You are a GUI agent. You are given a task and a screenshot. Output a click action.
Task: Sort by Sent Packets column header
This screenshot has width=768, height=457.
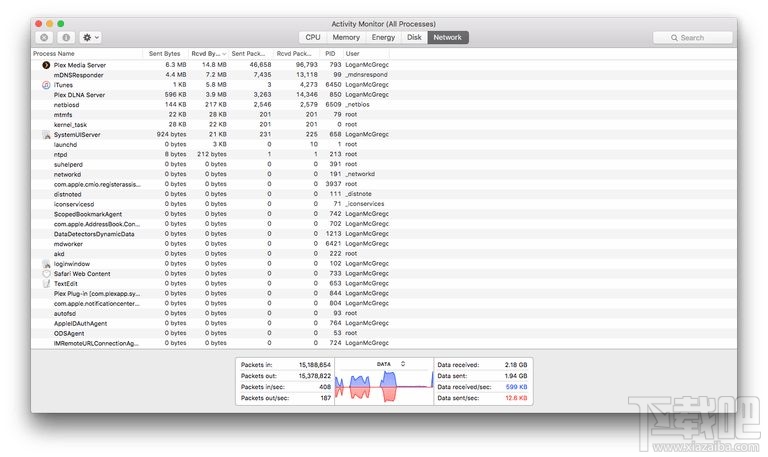point(250,53)
